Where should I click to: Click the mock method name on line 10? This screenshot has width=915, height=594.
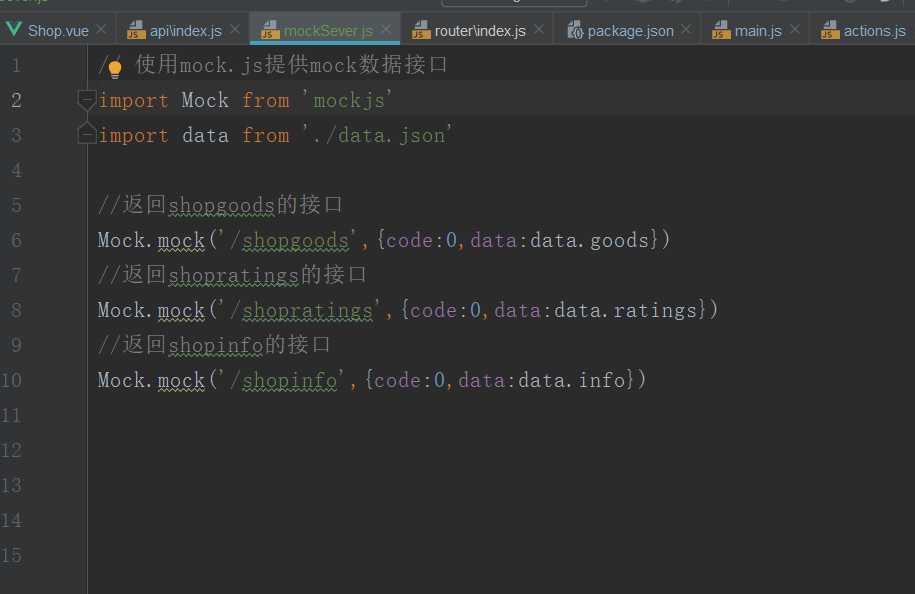(181, 380)
